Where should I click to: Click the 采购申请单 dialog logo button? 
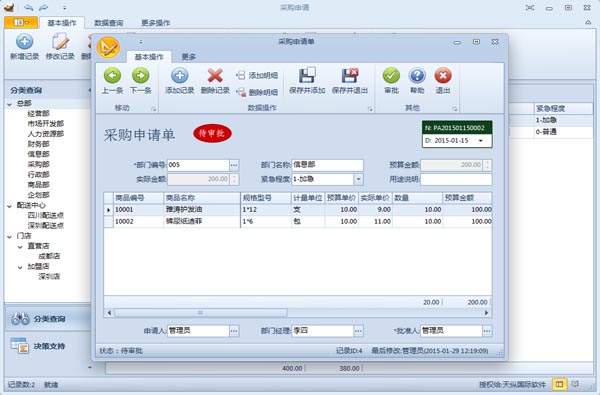pyautogui.click(x=108, y=48)
